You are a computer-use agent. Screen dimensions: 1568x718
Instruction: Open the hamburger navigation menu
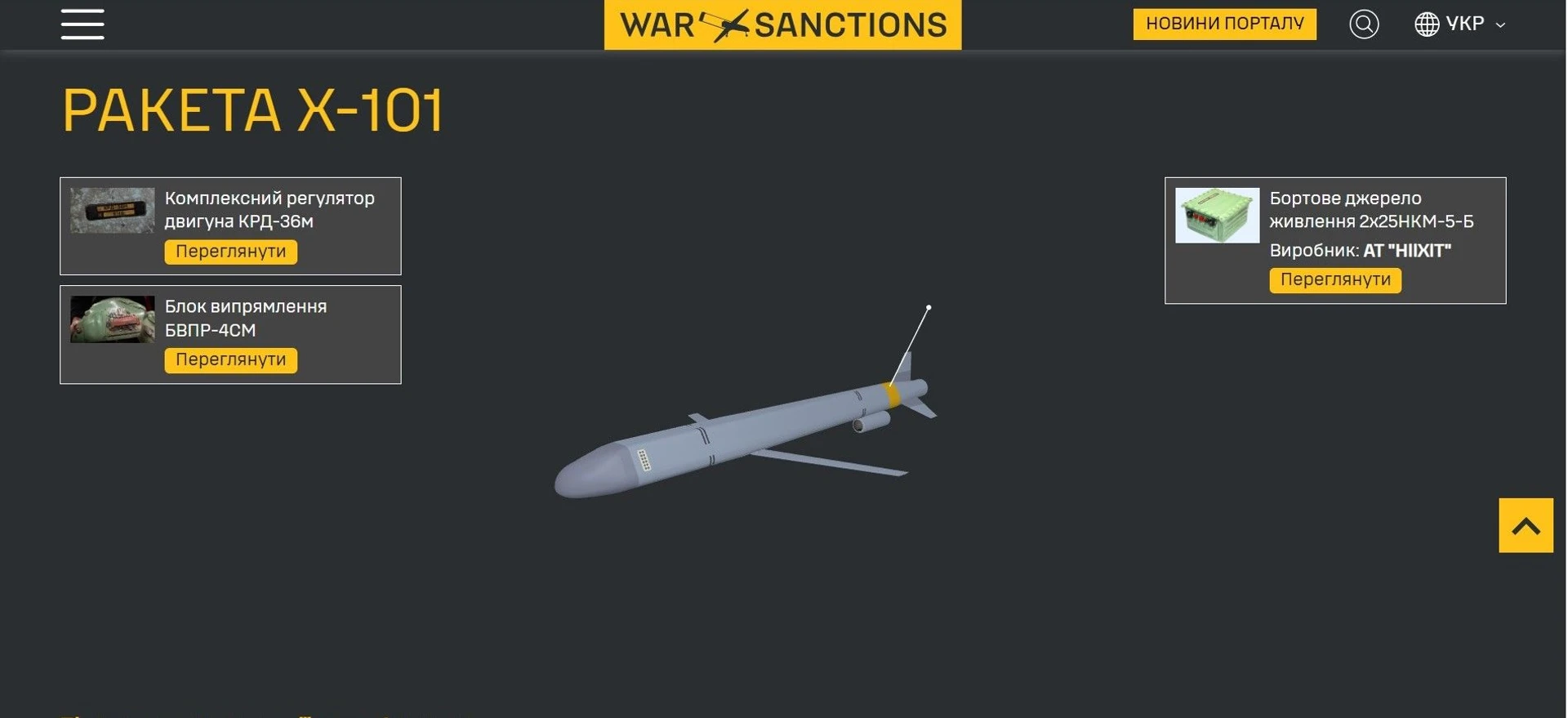(82, 25)
